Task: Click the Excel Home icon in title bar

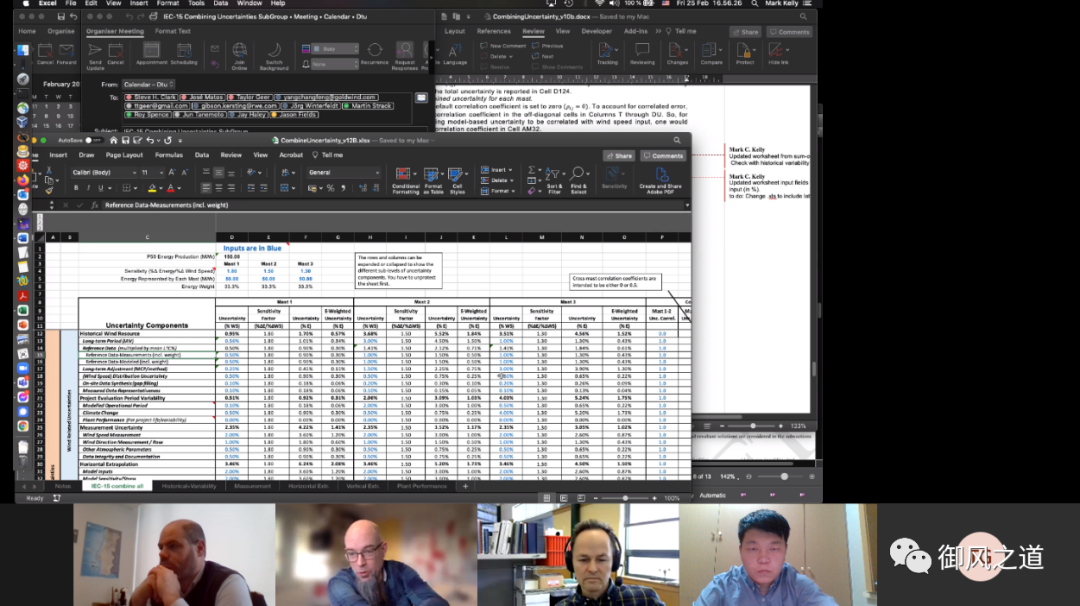Action: point(114,140)
